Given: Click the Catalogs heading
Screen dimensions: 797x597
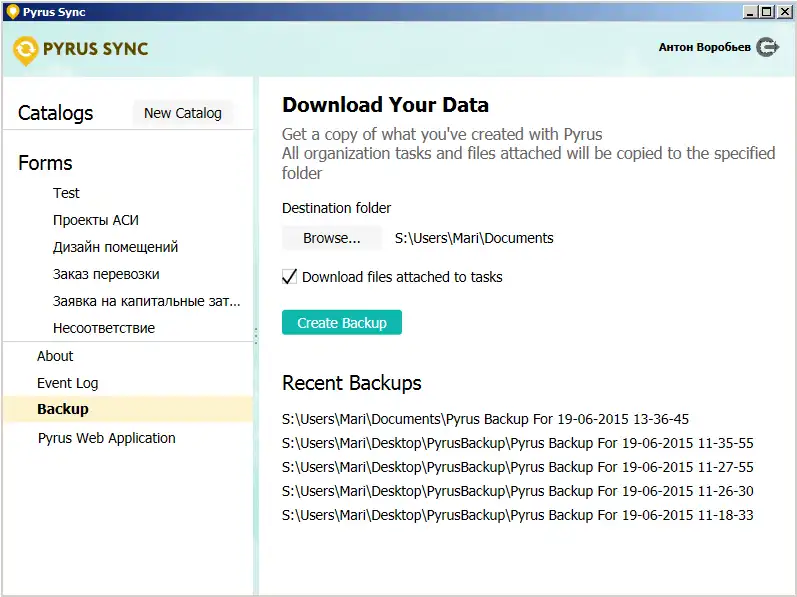Looking at the screenshot, I should coord(55,113).
